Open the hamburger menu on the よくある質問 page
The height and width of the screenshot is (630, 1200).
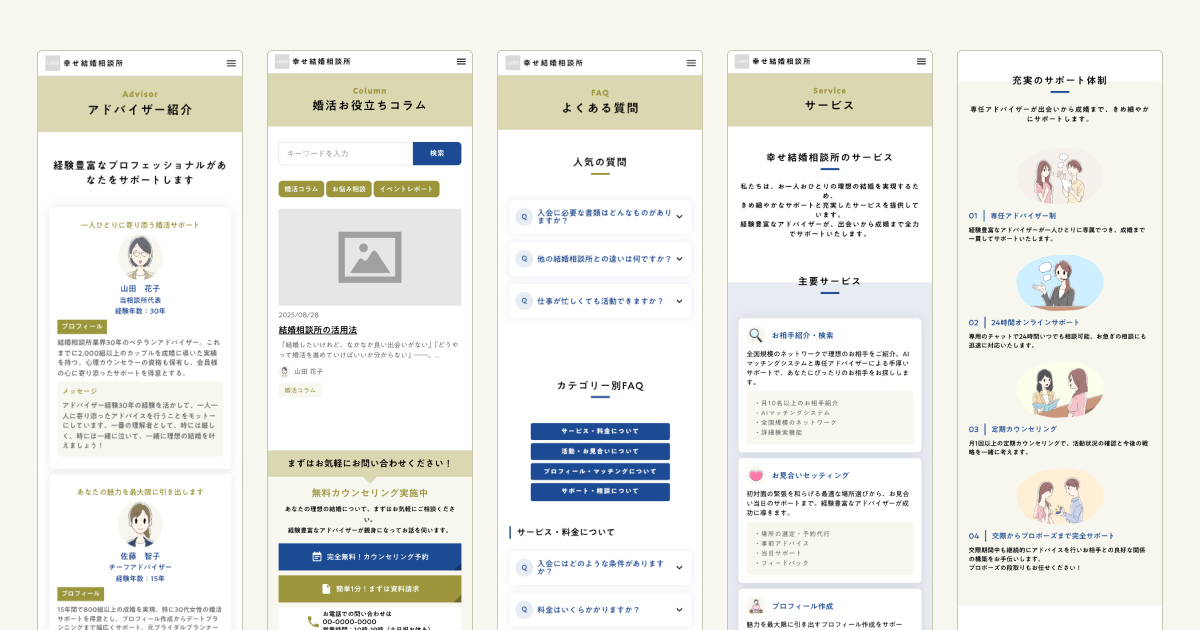[691, 61]
